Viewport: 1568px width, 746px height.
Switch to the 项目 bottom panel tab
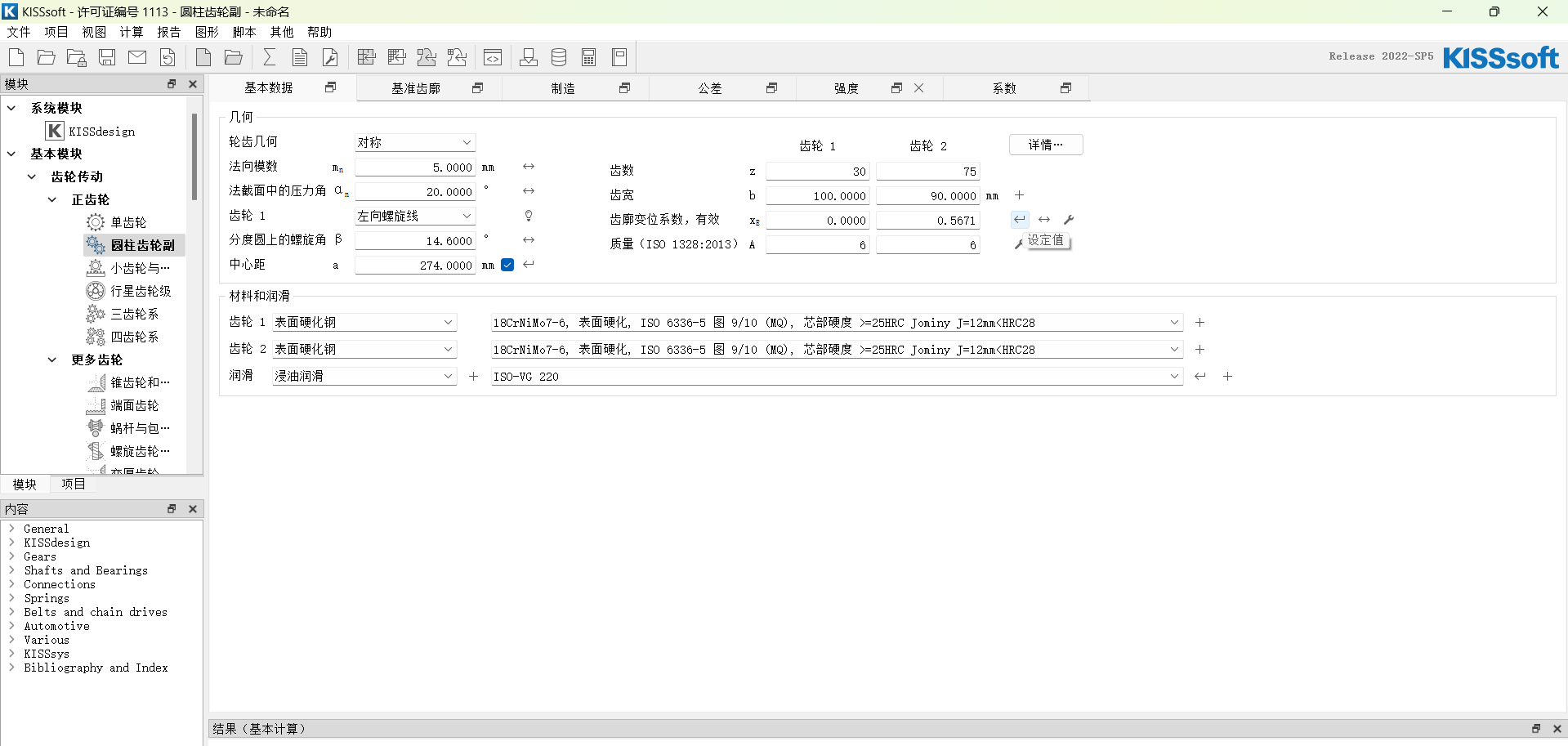(74, 484)
